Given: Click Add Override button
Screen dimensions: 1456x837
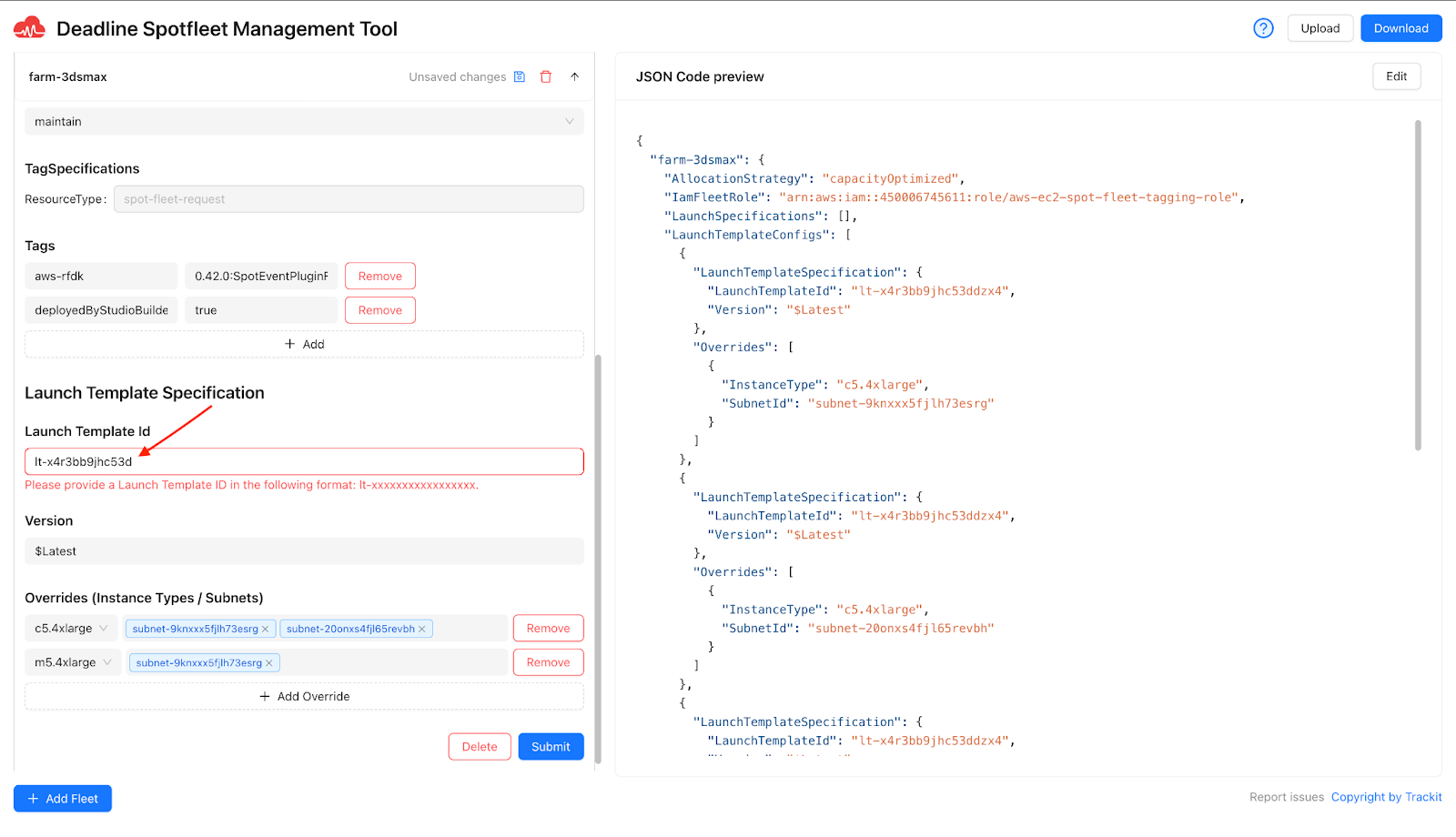Looking at the screenshot, I should (x=304, y=697).
